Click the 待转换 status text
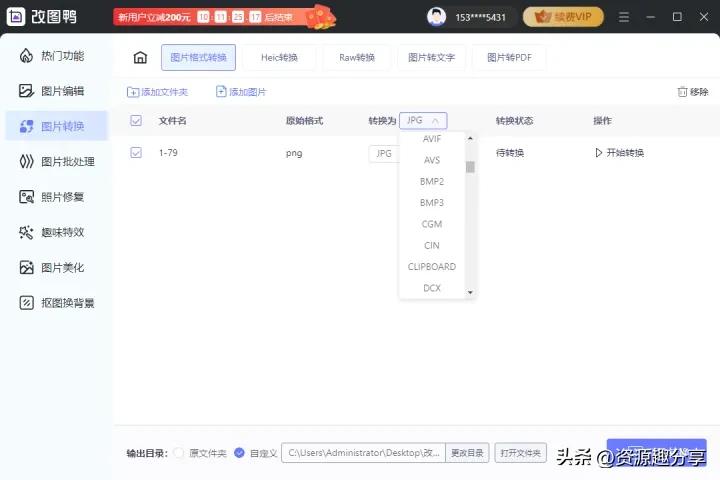 coord(510,153)
